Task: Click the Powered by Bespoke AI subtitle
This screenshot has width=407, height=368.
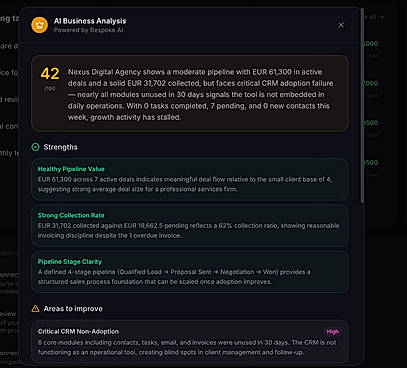Action: click(x=88, y=30)
